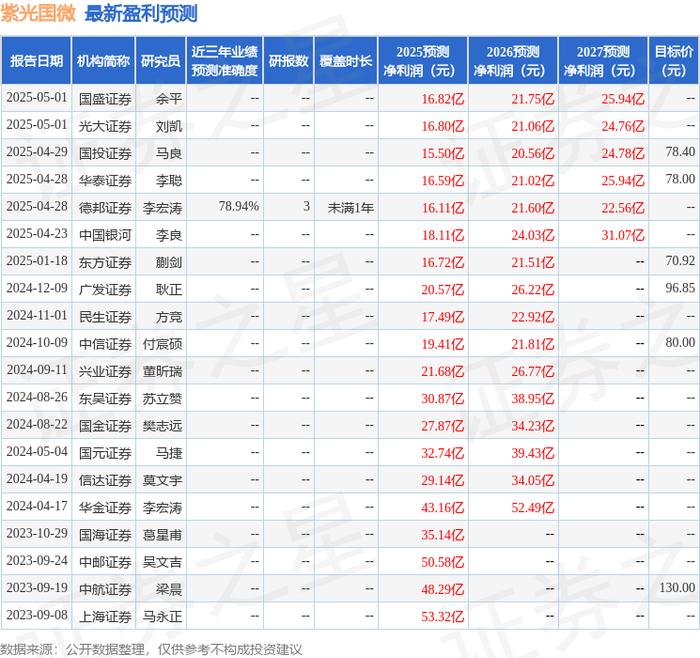Screen dimensions: 700x658
Task: Click the 53.32亿 forecast value
Action: coord(442,616)
